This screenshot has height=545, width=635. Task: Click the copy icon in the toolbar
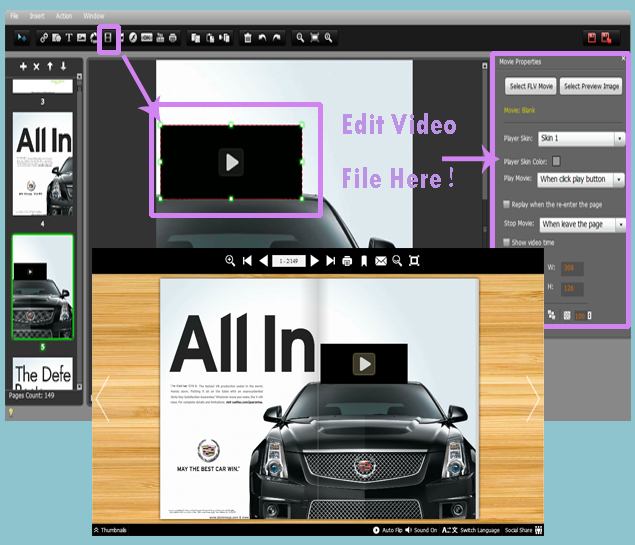196,38
